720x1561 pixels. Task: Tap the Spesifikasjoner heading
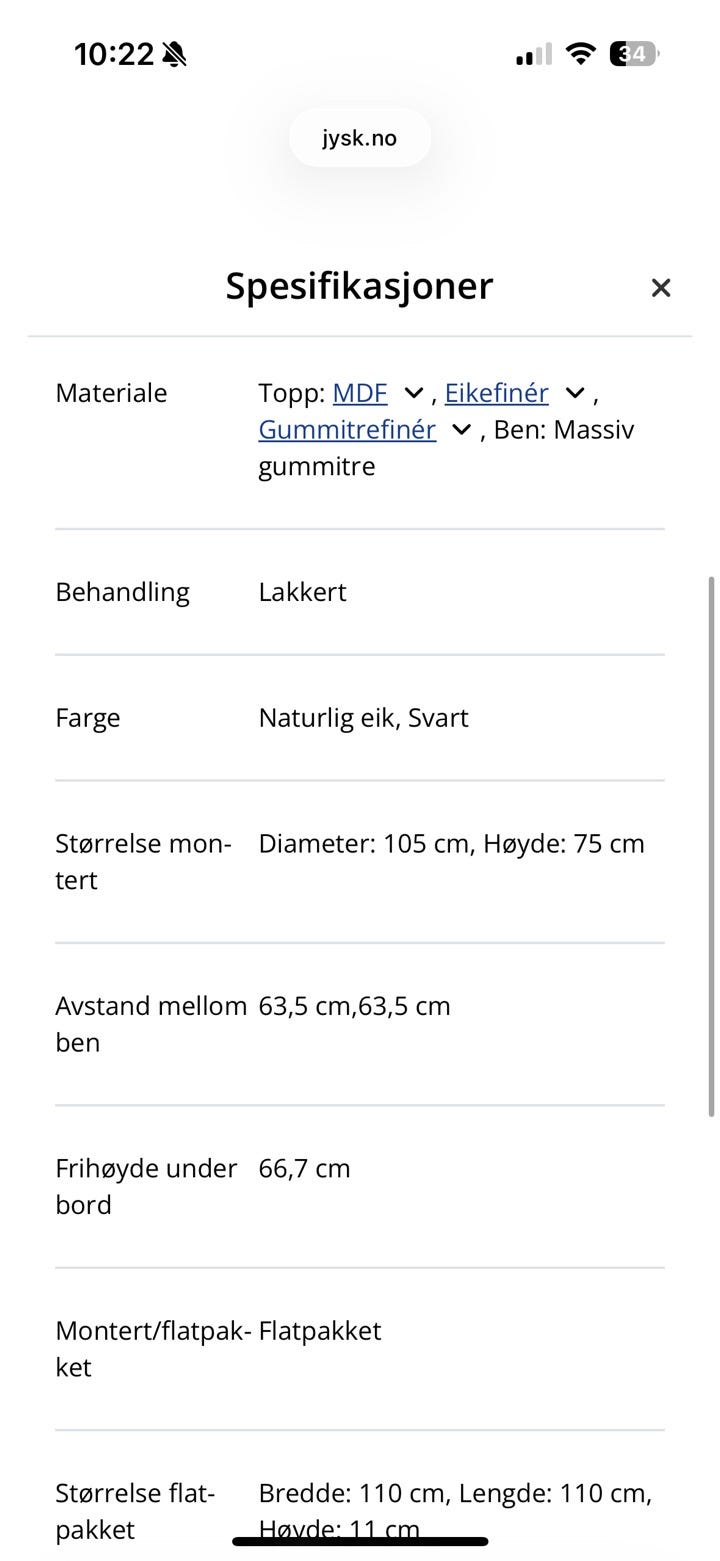pyautogui.click(x=360, y=286)
